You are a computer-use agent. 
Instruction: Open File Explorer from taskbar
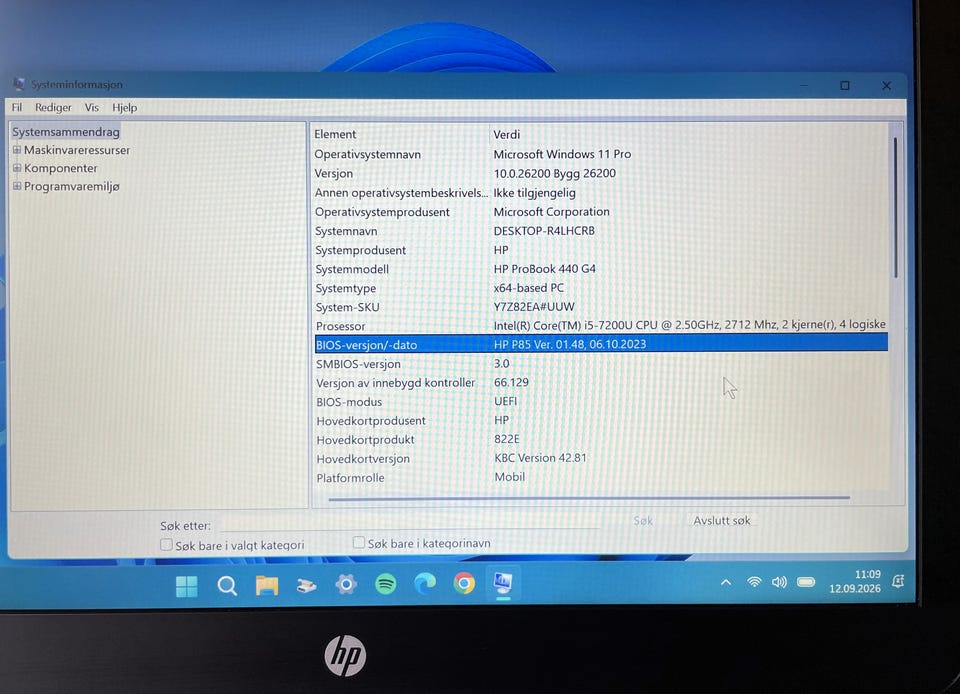tap(267, 586)
